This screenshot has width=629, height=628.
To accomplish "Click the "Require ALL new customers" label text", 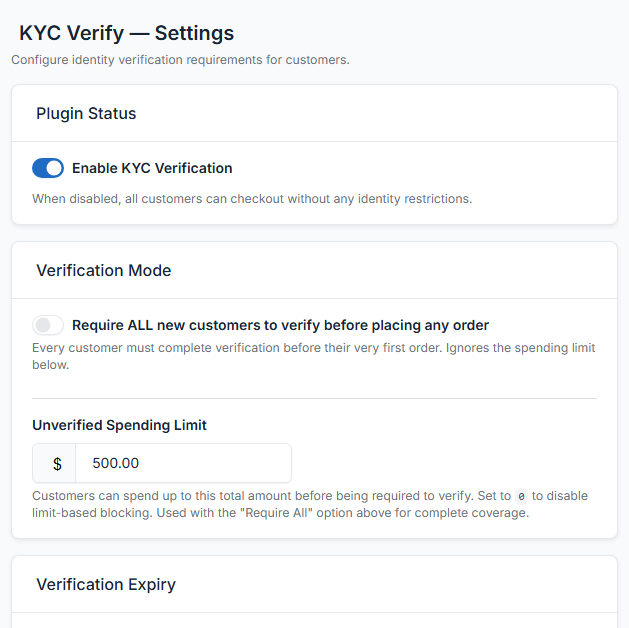I will 280,325.
